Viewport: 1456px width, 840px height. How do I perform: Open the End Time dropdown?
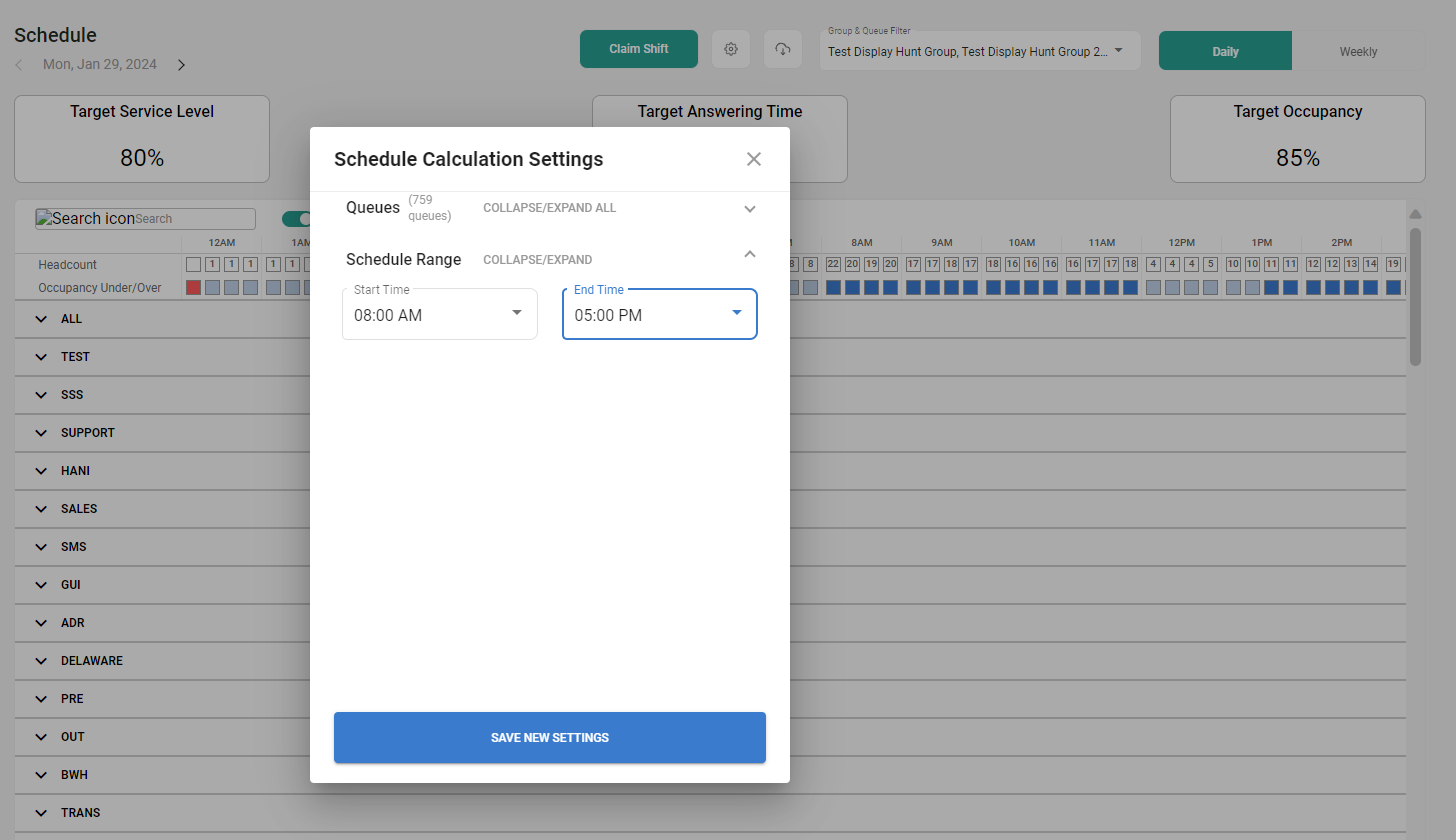[660, 314]
